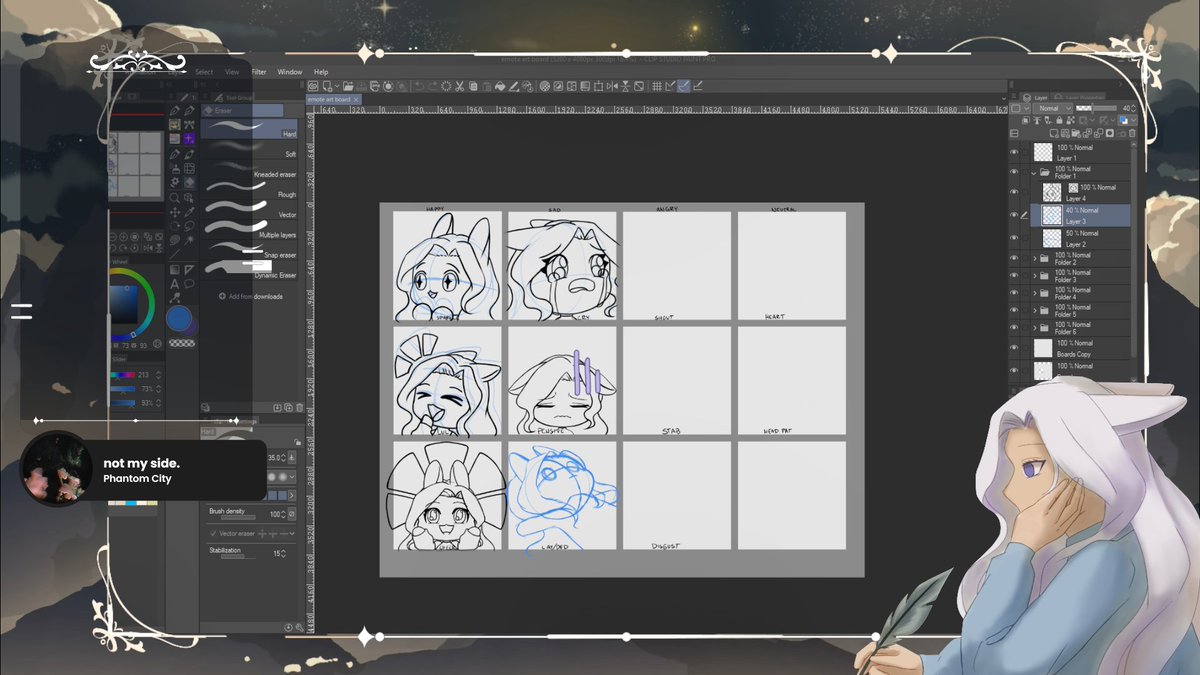The image size is (1200, 675).
Task: Open the Filter menu
Action: 259,72
